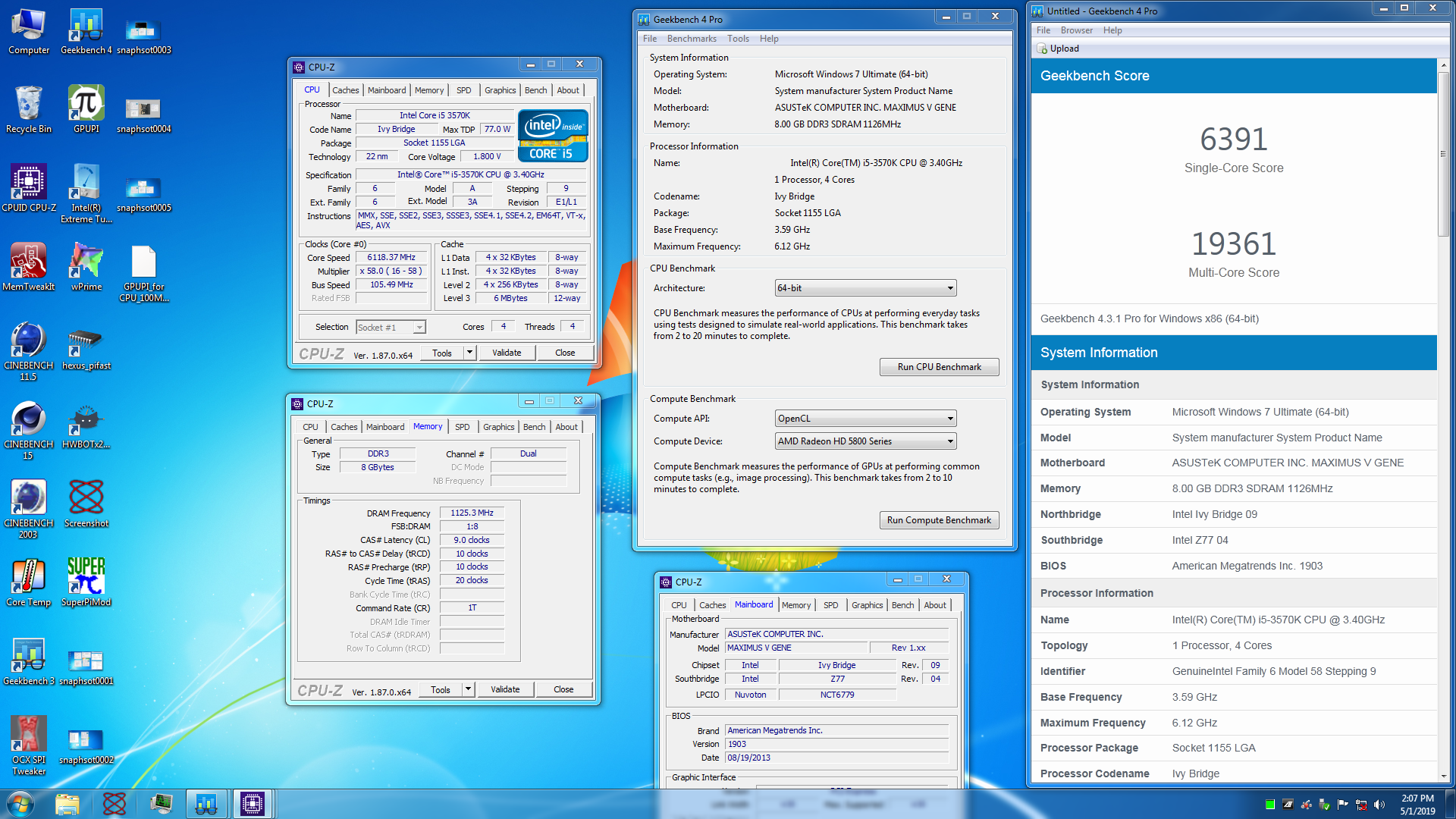Switch to About tab in CPU-Z Memory window
Viewport: 1456px width, 819px height.
point(566,427)
